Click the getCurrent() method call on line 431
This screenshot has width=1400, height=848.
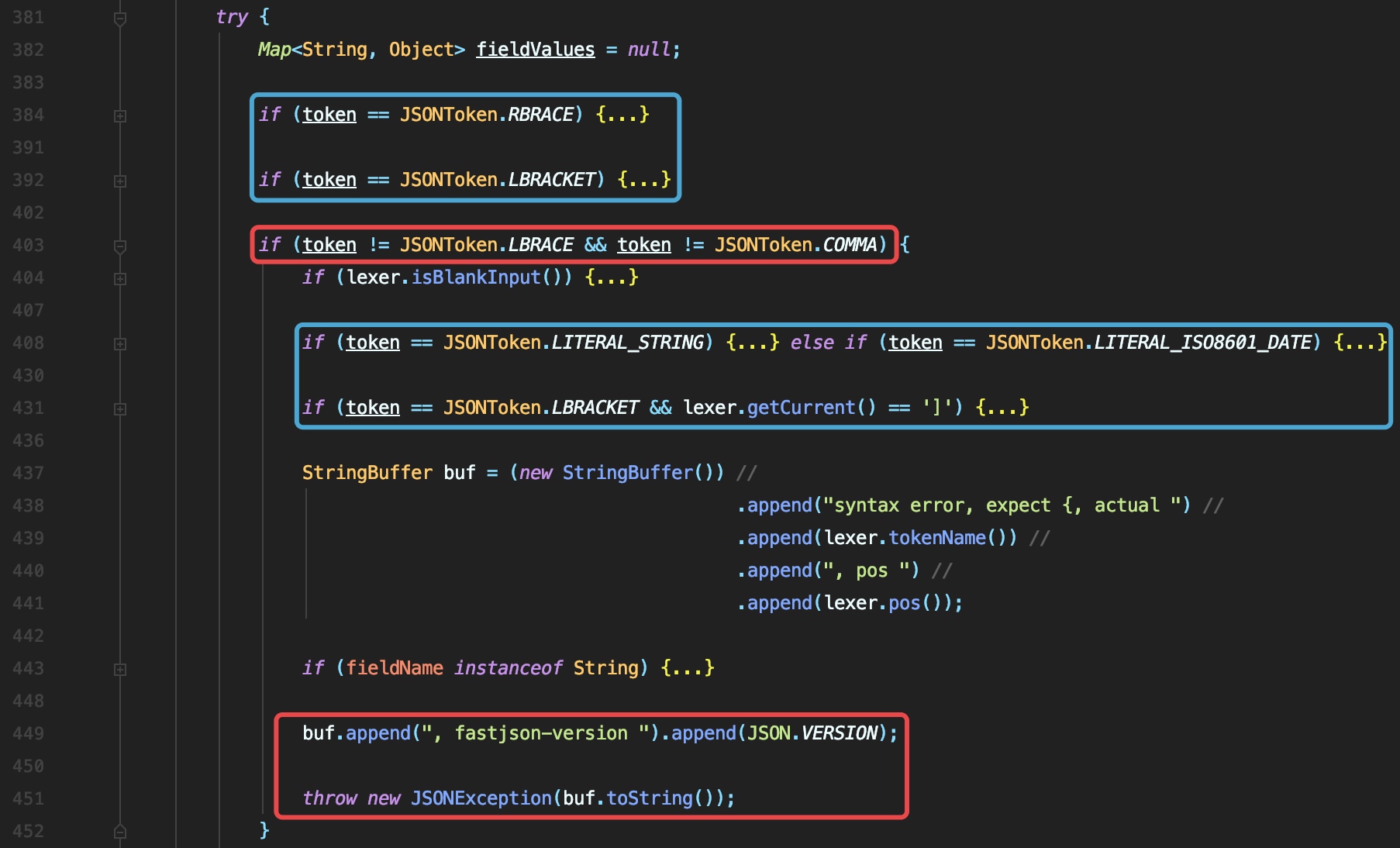[x=812, y=408]
